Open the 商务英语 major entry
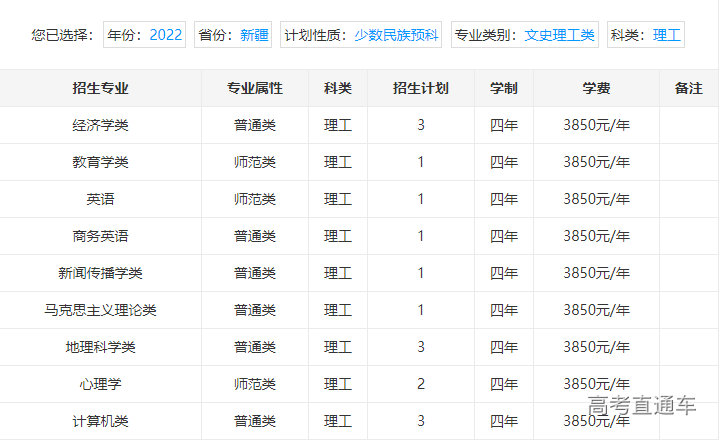 point(100,236)
